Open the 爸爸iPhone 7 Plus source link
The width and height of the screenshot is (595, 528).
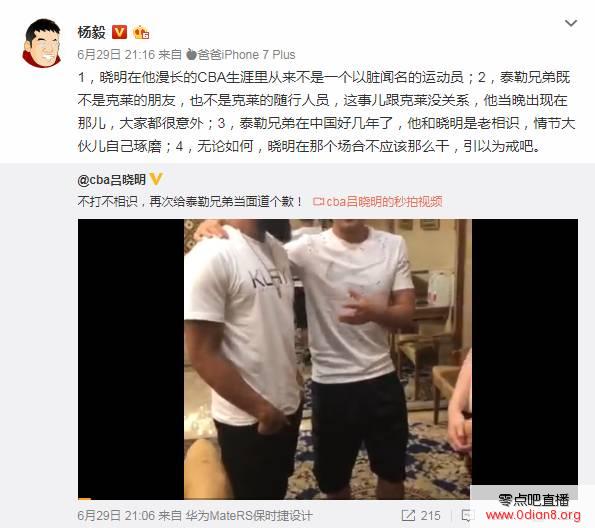tap(246, 55)
